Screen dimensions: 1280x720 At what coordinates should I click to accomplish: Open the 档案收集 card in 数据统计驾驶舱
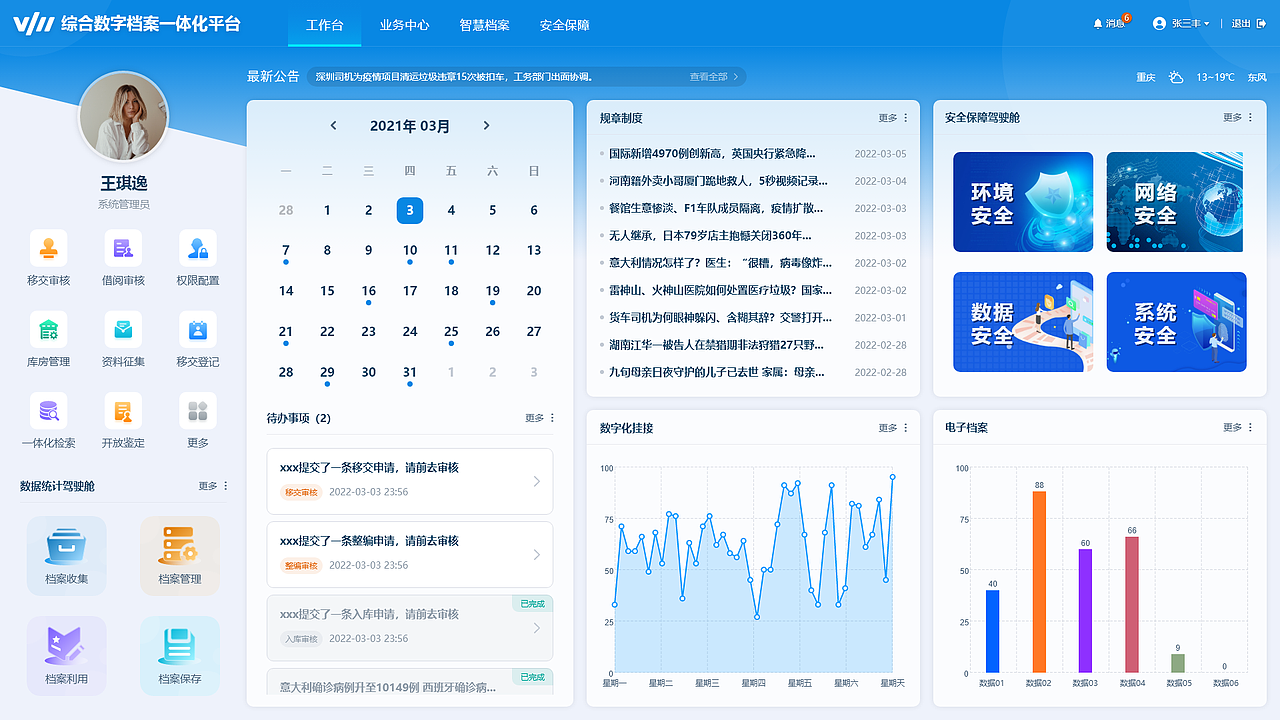click(x=66, y=555)
